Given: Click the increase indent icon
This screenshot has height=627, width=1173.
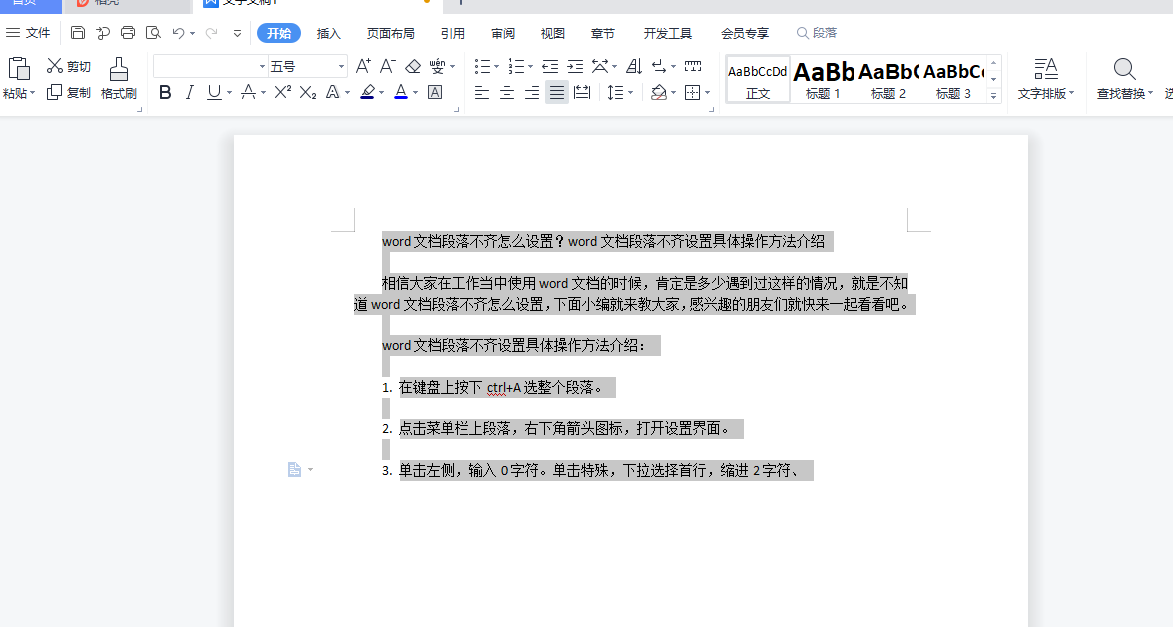Looking at the screenshot, I should pyautogui.click(x=574, y=66).
